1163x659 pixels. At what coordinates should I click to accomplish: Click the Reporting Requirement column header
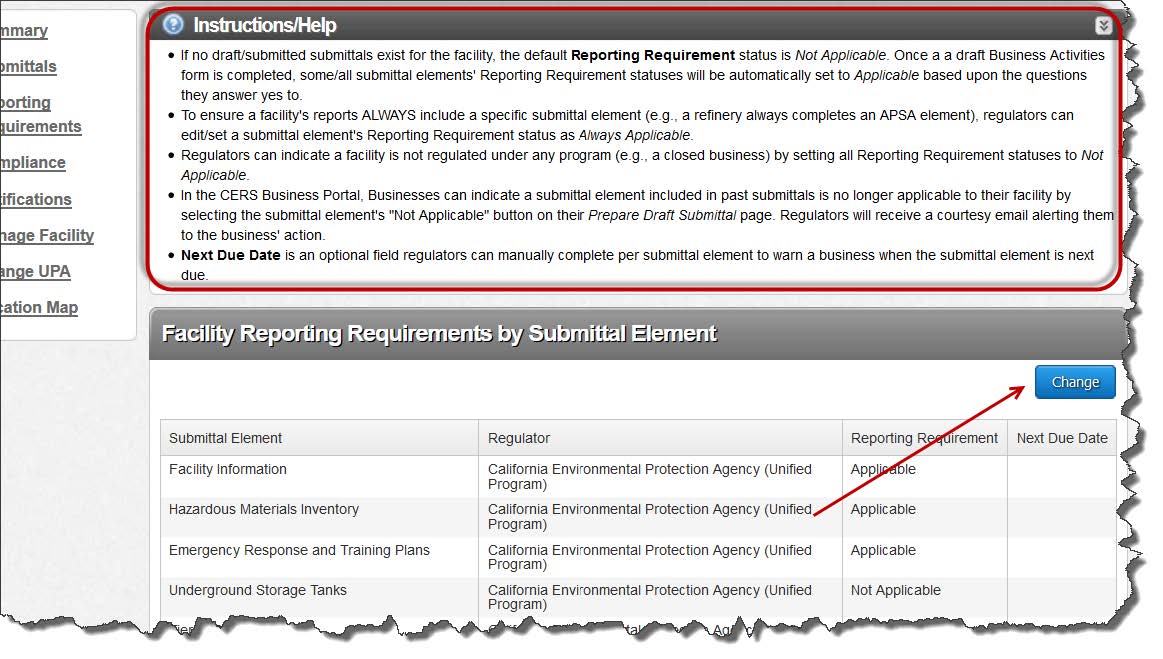[924, 438]
